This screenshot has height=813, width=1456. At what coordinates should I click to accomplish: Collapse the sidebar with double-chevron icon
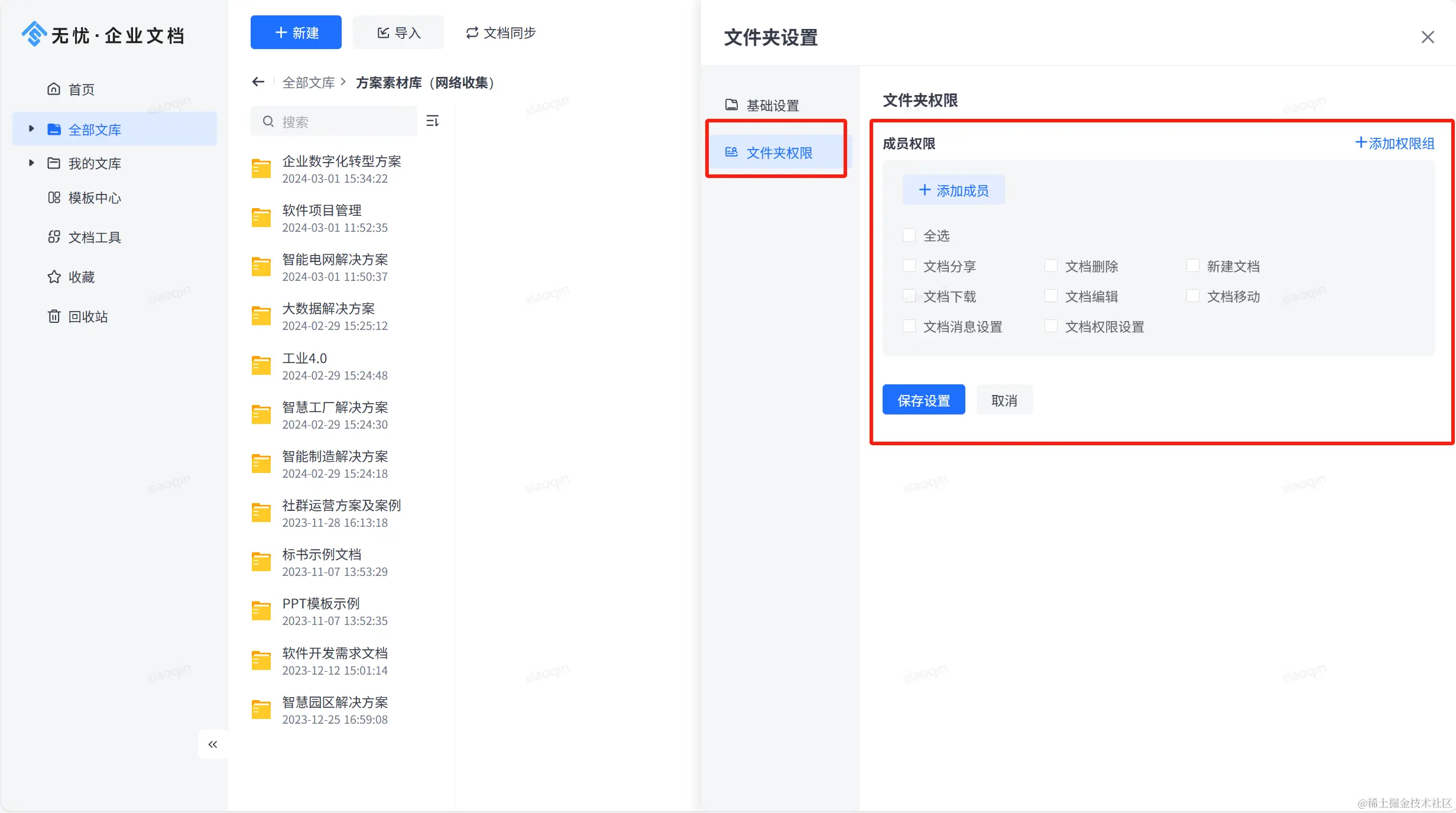coord(213,744)
